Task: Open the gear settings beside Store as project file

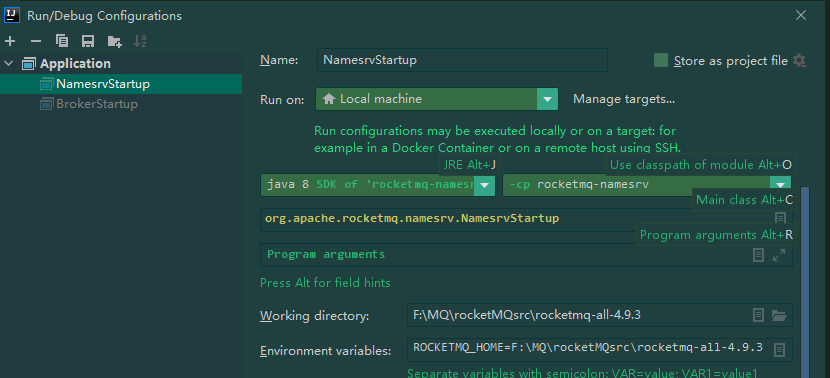Action: tap(799, 61)
